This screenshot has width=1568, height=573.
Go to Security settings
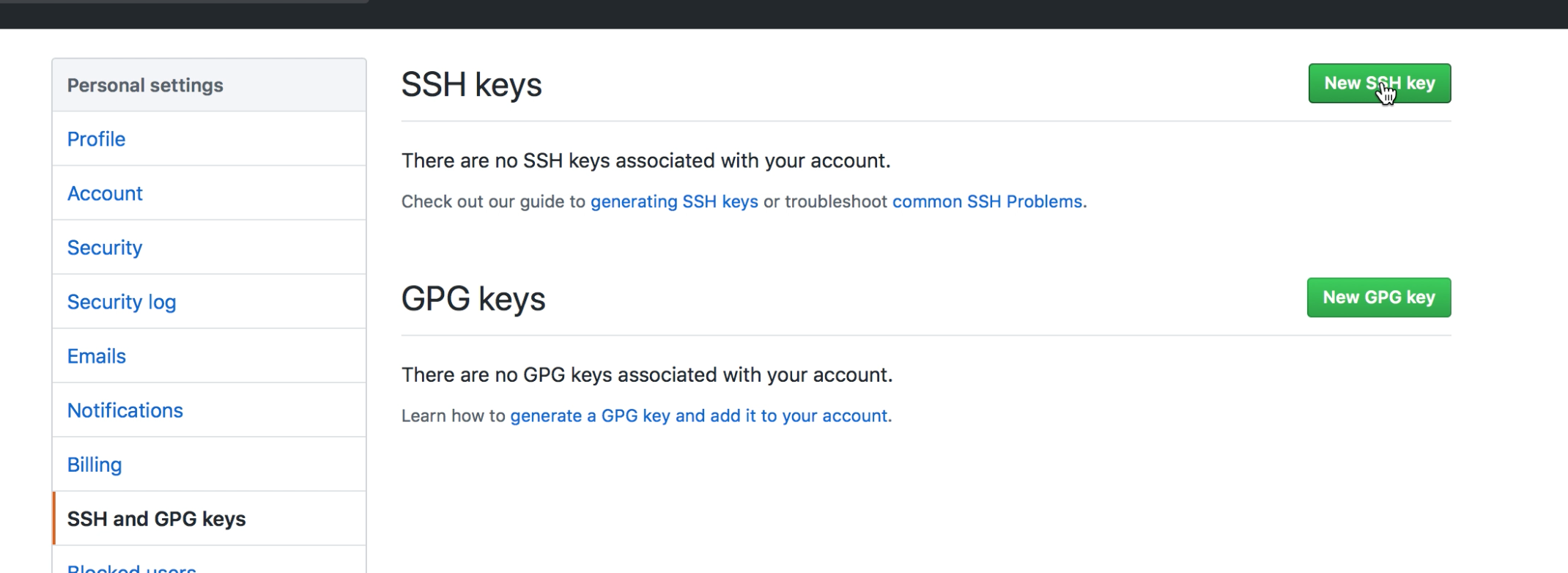pos(104,247)
